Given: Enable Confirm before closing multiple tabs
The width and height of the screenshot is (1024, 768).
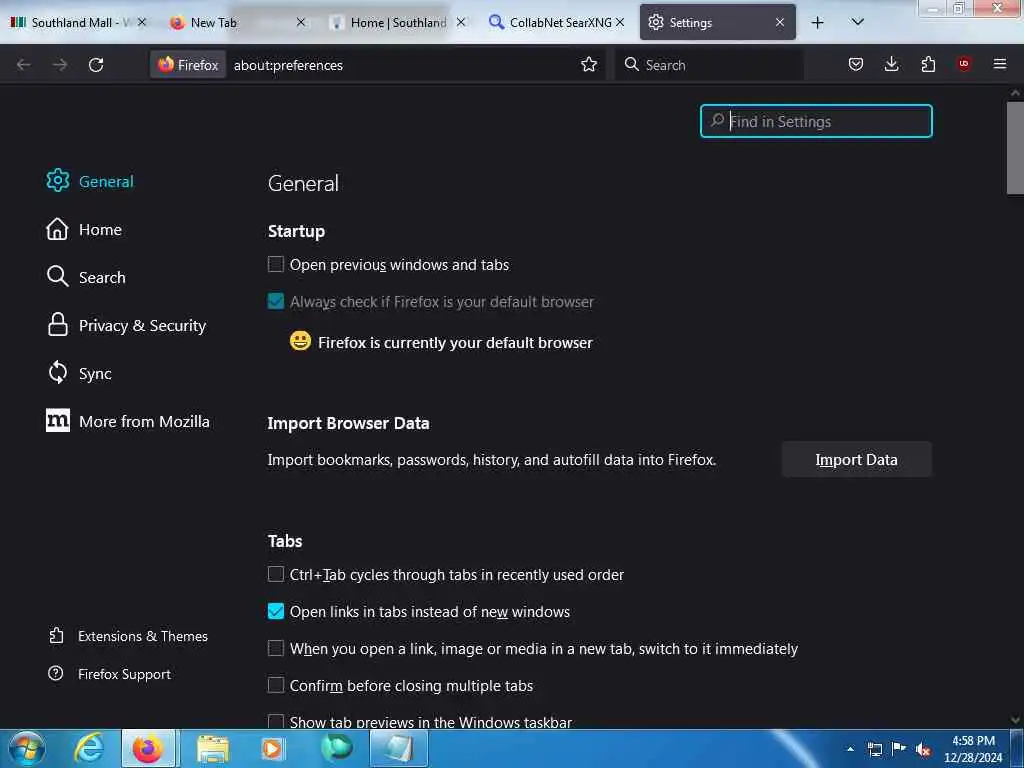Looking at the screenshot, I should click(x=276, y=685).
